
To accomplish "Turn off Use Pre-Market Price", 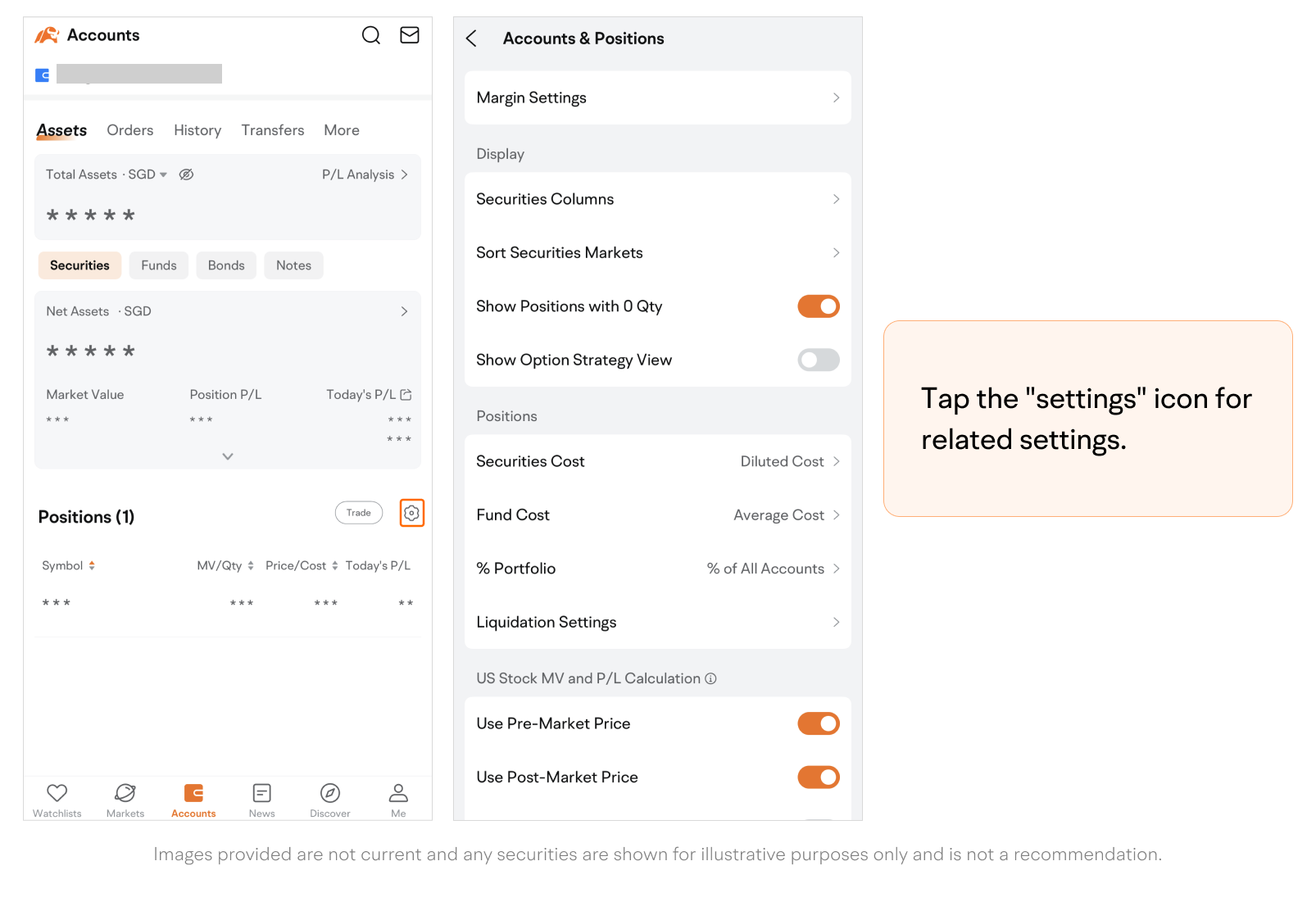I will [x=818, y=723].
